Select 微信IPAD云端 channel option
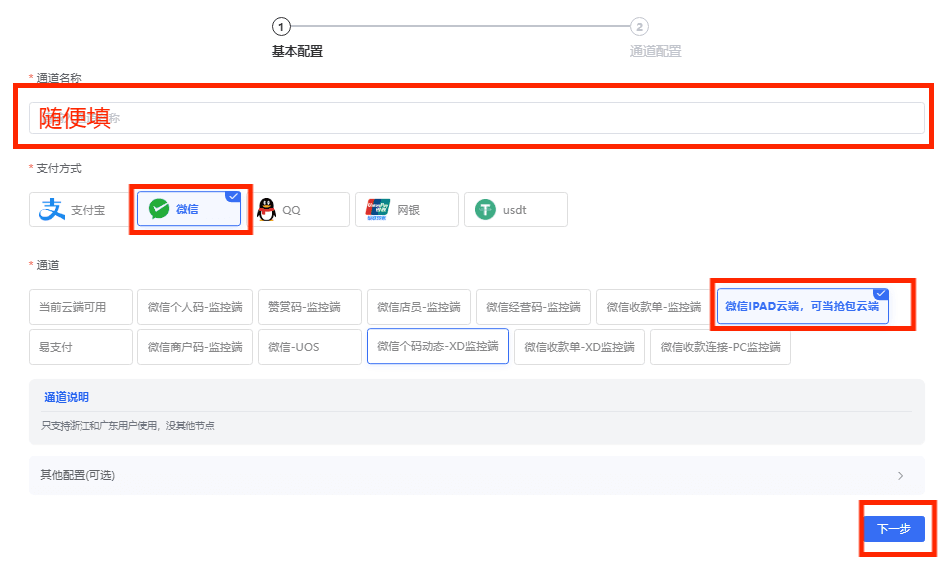 (x=802, y=306)
